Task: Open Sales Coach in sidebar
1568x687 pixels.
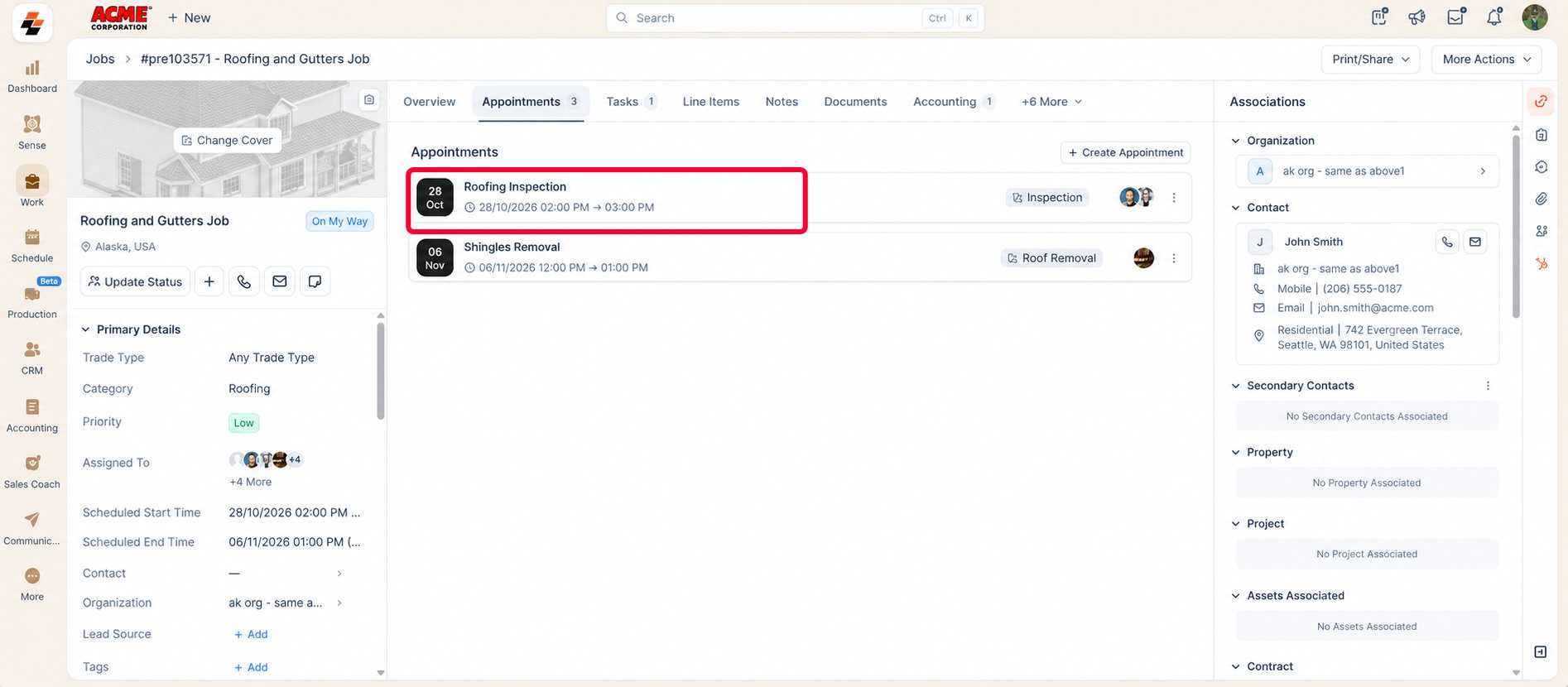Action: coord(32,472)
